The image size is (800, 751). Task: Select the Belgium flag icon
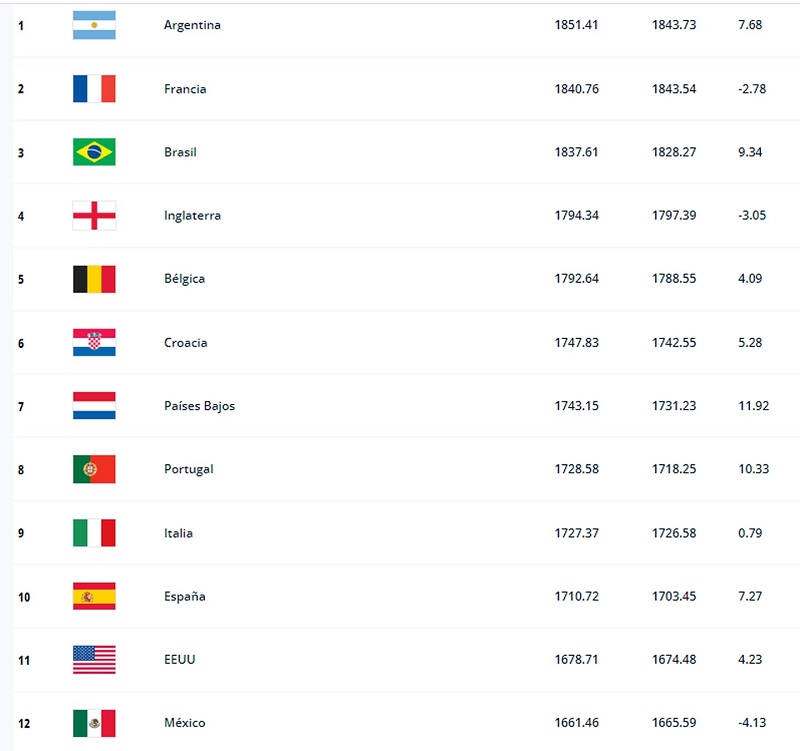[94, 279]
